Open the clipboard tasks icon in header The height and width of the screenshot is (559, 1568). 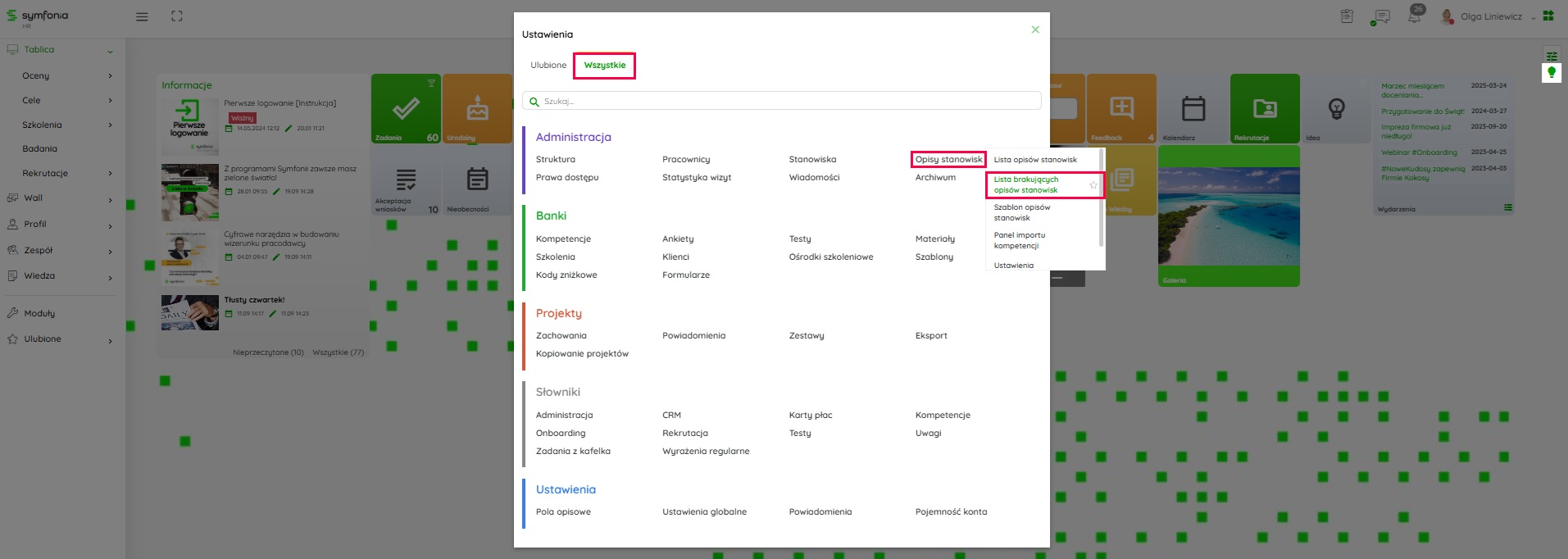click(x=1347, y=16)
